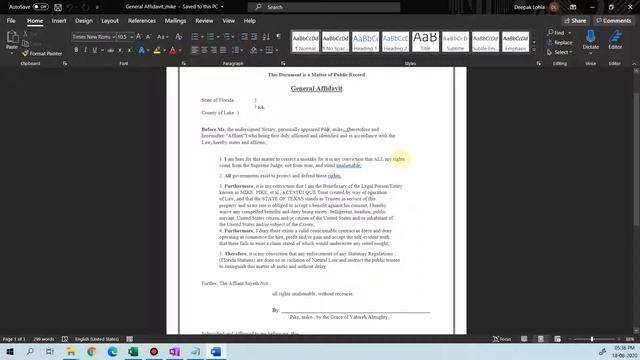Viewport: 640px width, 360px height.
Task: Toggle Show paragraph marks
Action: [x=278, y=37]
